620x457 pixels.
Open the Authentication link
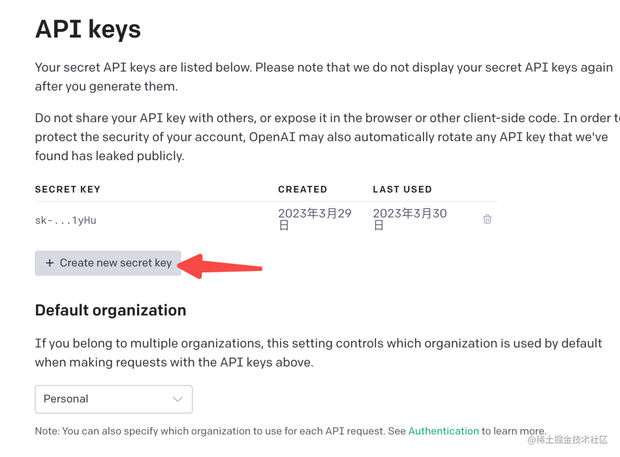click(x=443, y=431)
